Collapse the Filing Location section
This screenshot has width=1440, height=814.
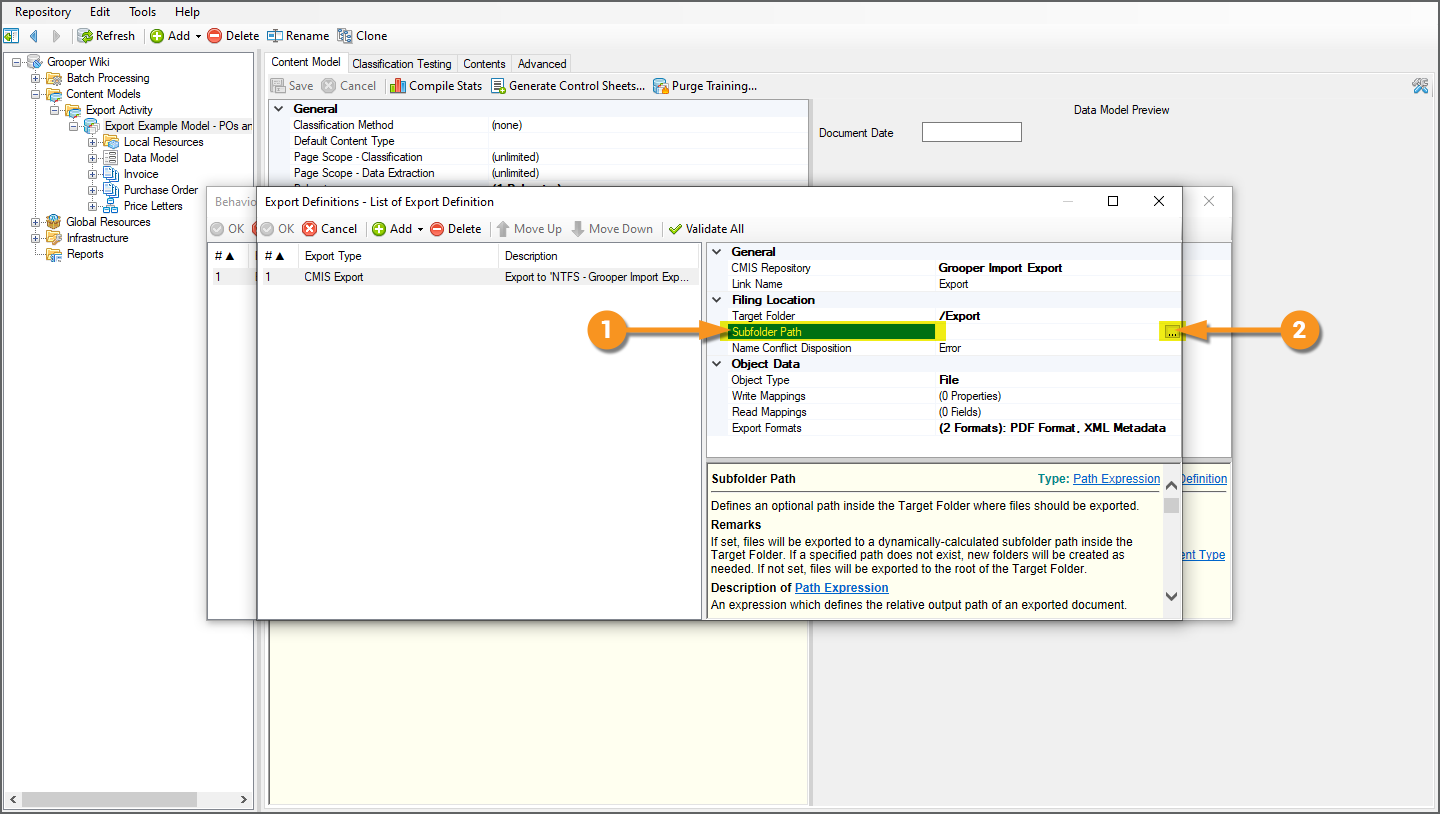[x=717, y=300]
